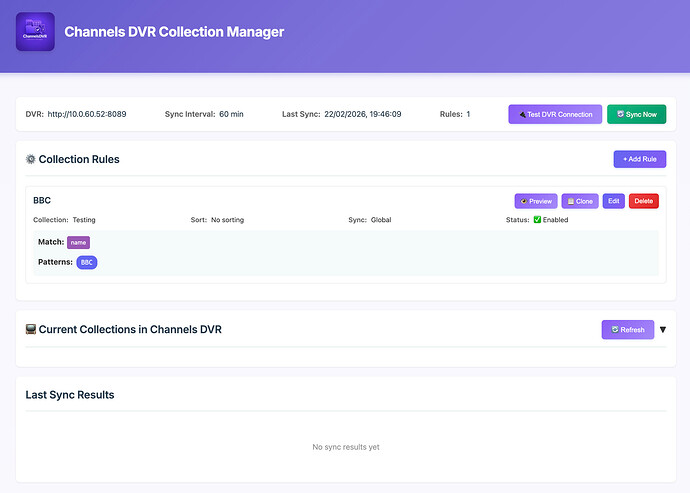Edit the BBC rule

(x=614, y=201)
